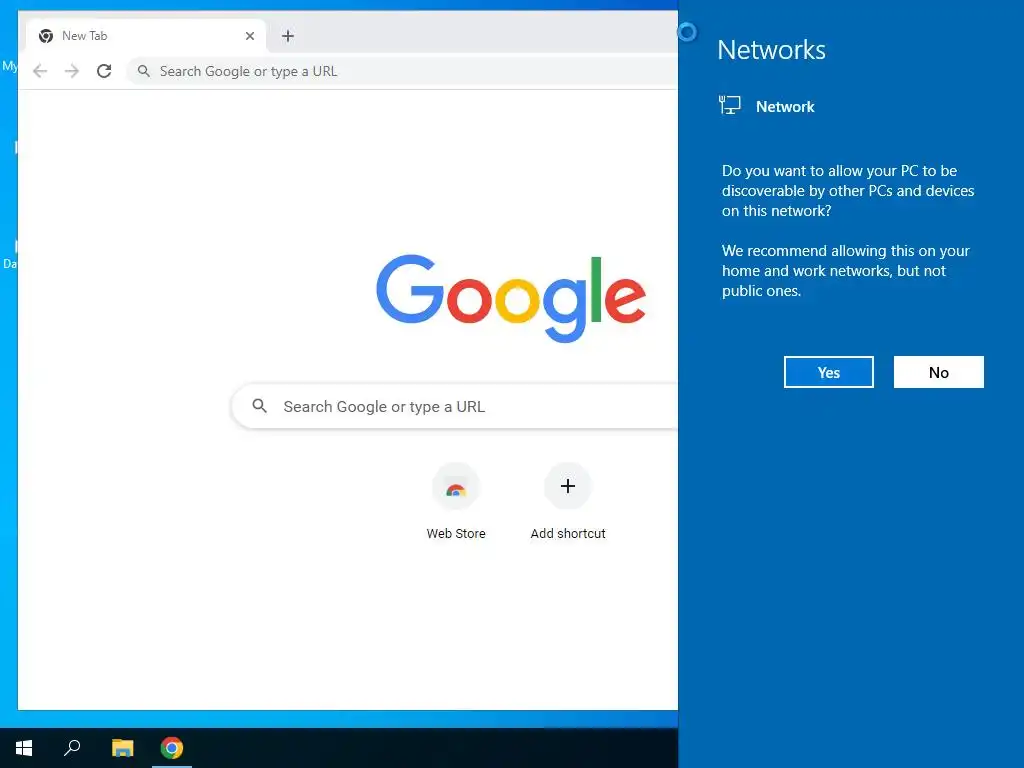Screen dimensions: 1024x768
Task: Click the Add shortcut label
Action: 568,534
